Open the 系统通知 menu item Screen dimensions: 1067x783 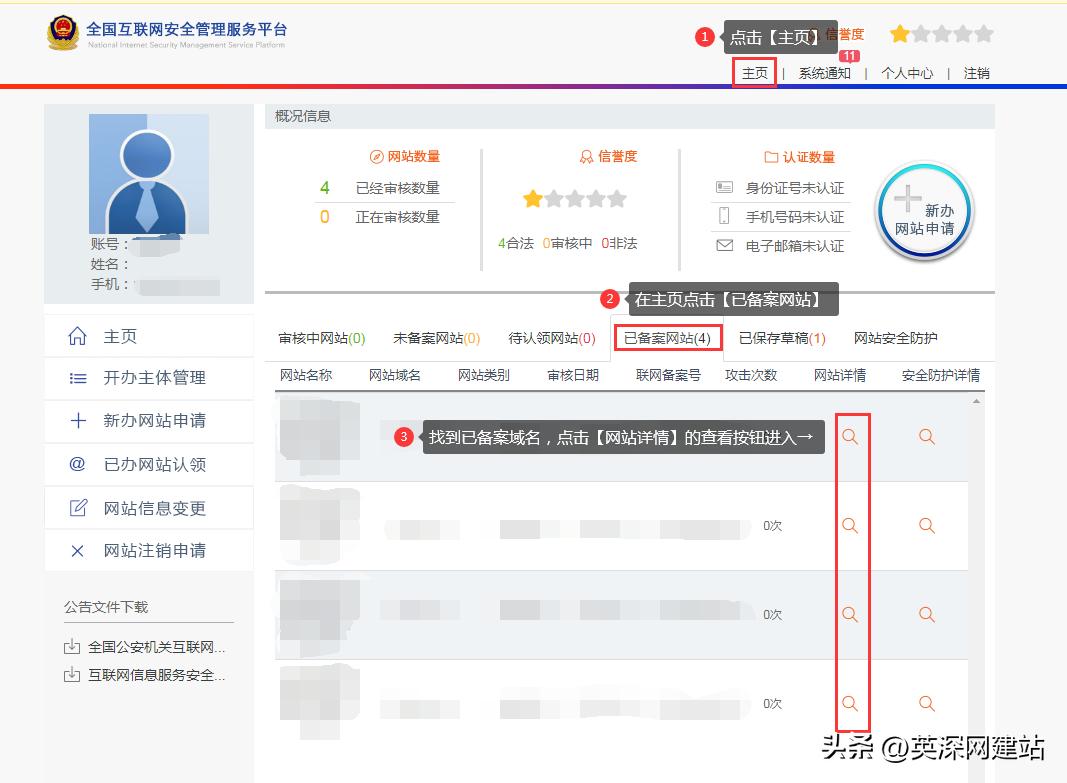click(825, 73)
